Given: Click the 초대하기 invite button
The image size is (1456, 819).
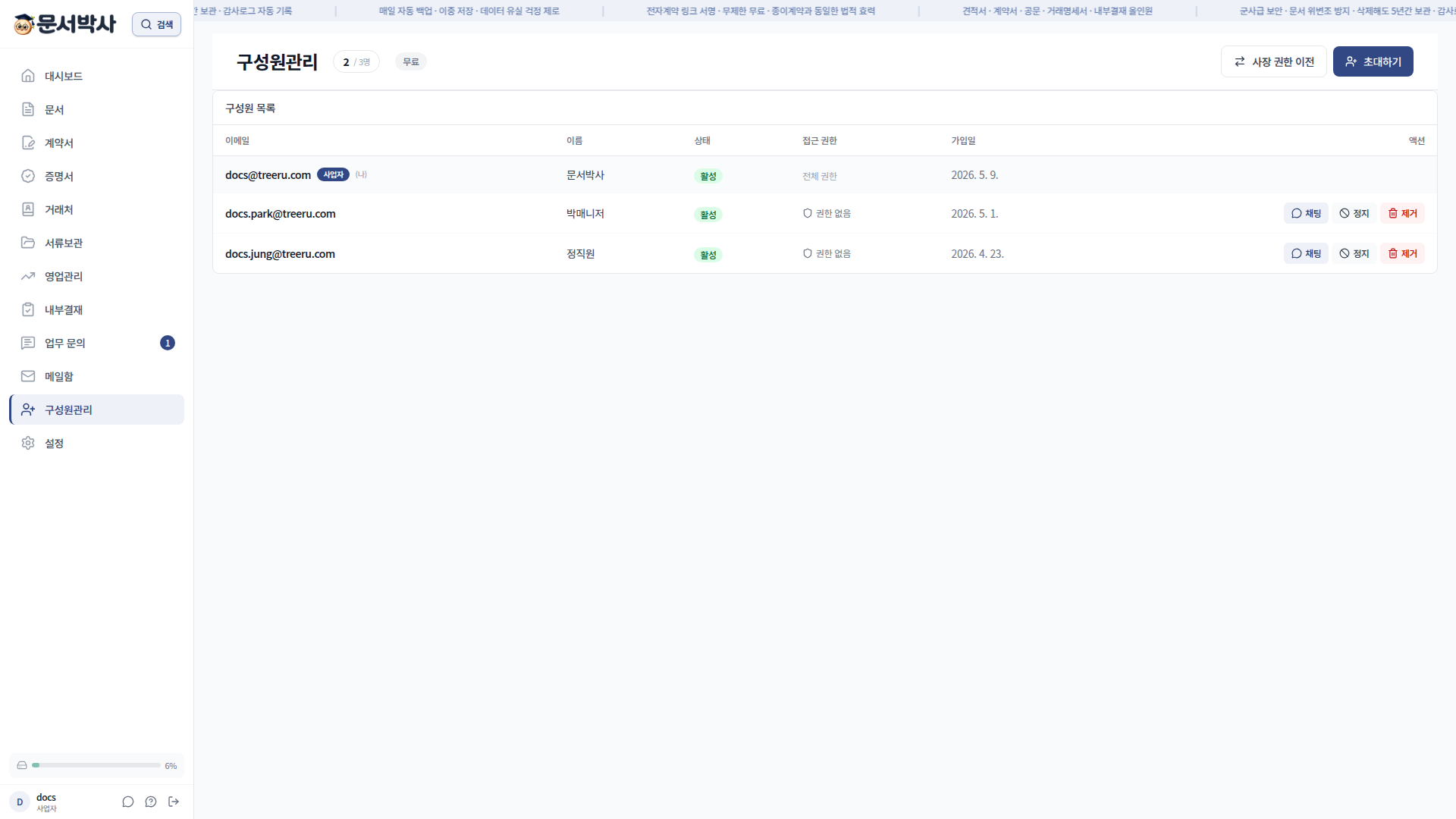Looking at the screenshot, I should [x=1373, y=61].
